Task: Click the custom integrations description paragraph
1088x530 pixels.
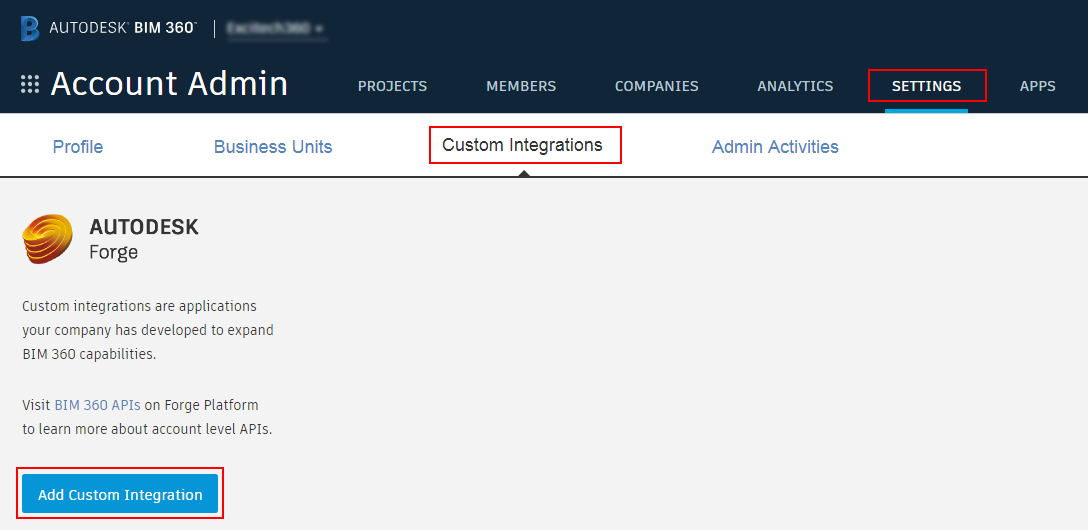Action: (147, 330)
